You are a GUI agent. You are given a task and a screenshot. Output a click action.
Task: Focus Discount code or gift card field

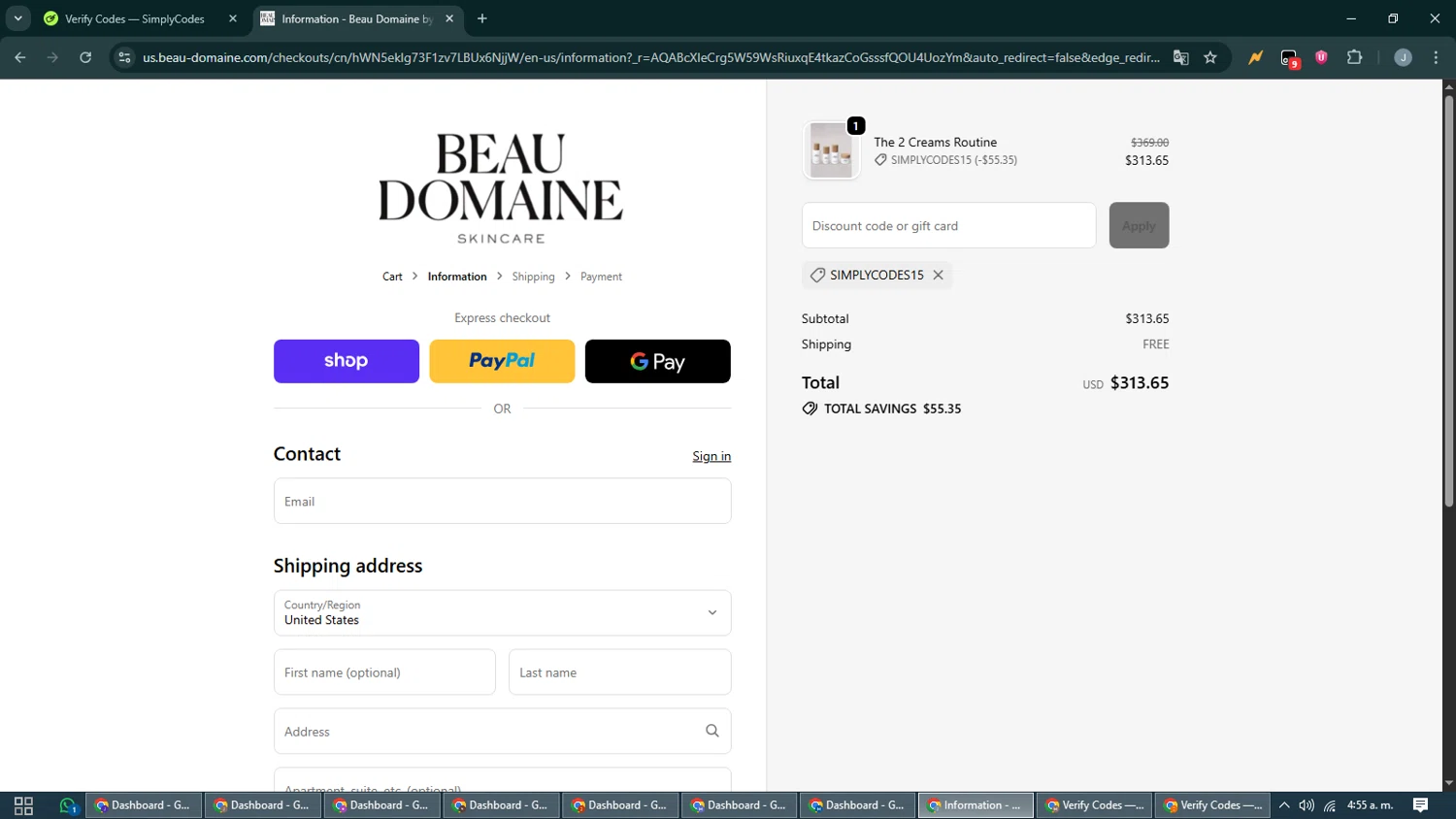pyautogui.click(x=949, y=225)
